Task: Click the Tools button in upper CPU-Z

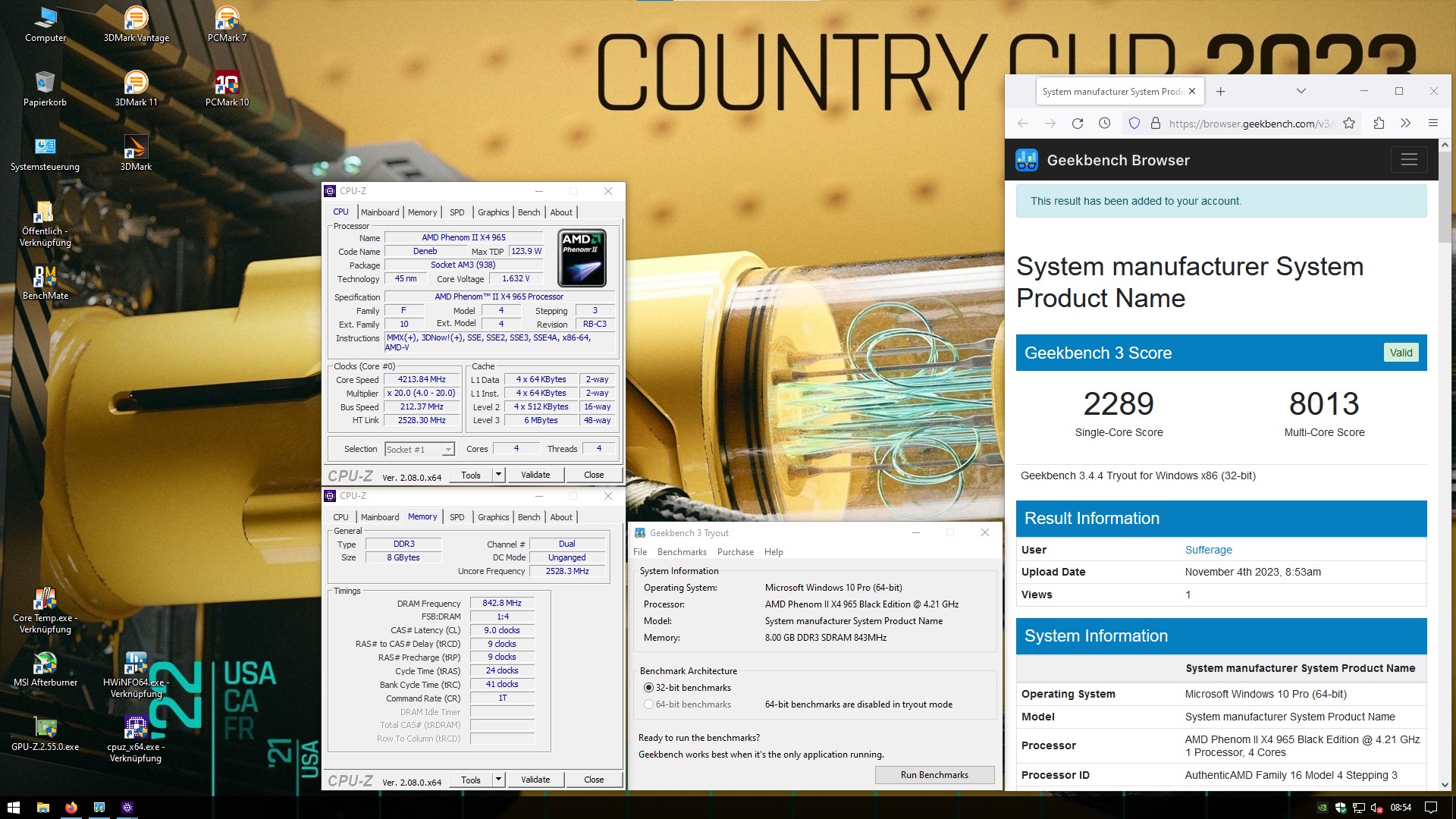Action: tap(471, 475)
